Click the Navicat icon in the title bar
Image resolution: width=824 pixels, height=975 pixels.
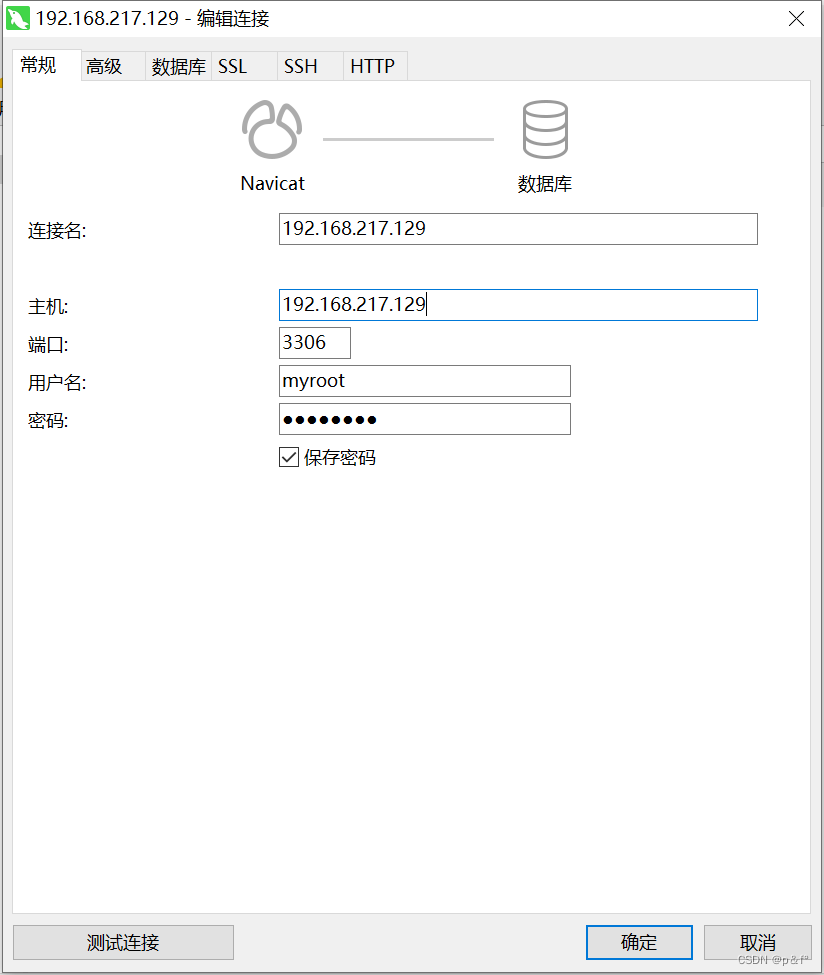(x=18, y=18)
